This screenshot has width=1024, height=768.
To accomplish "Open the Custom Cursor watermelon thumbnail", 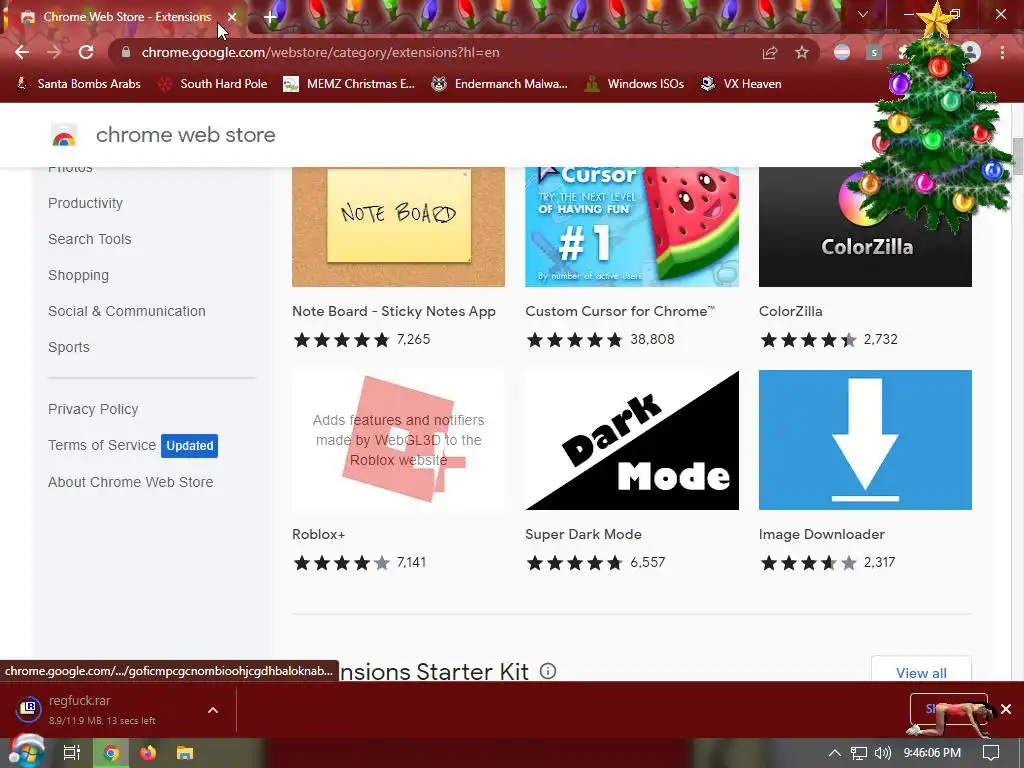I will [632, 227].
